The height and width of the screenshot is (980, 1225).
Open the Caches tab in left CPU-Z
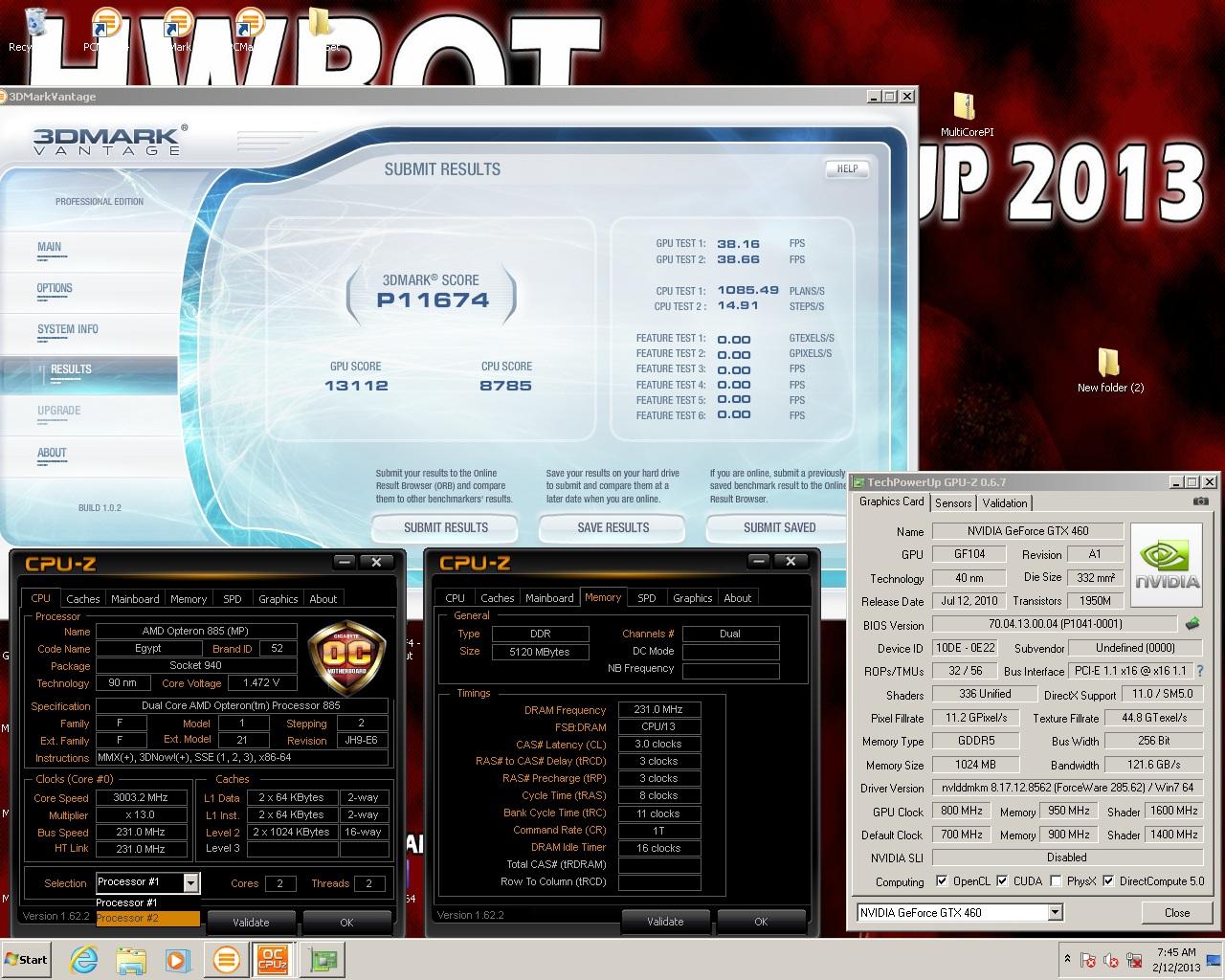pos(83,598)
